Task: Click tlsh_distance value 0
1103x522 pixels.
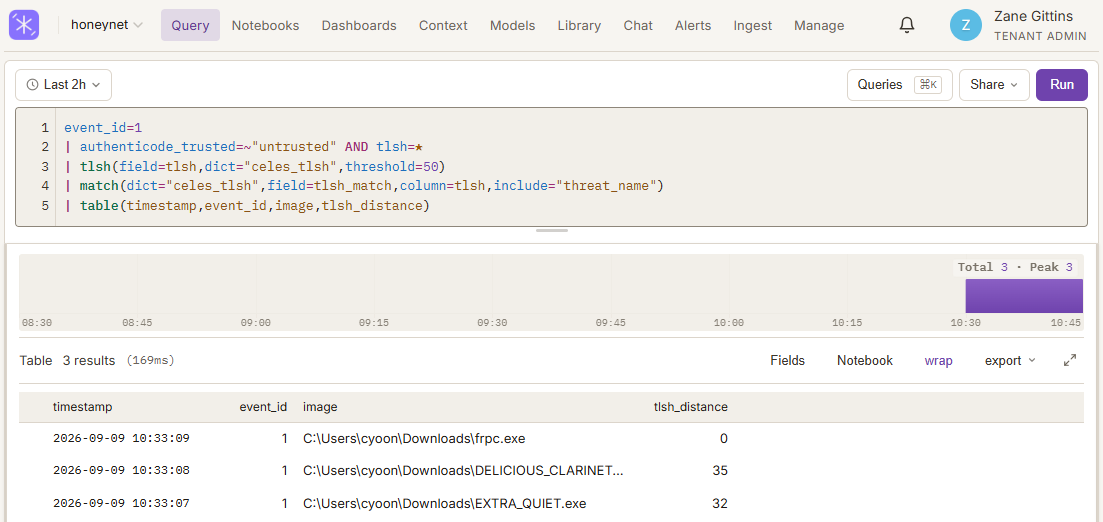Action: pos(724,438)
